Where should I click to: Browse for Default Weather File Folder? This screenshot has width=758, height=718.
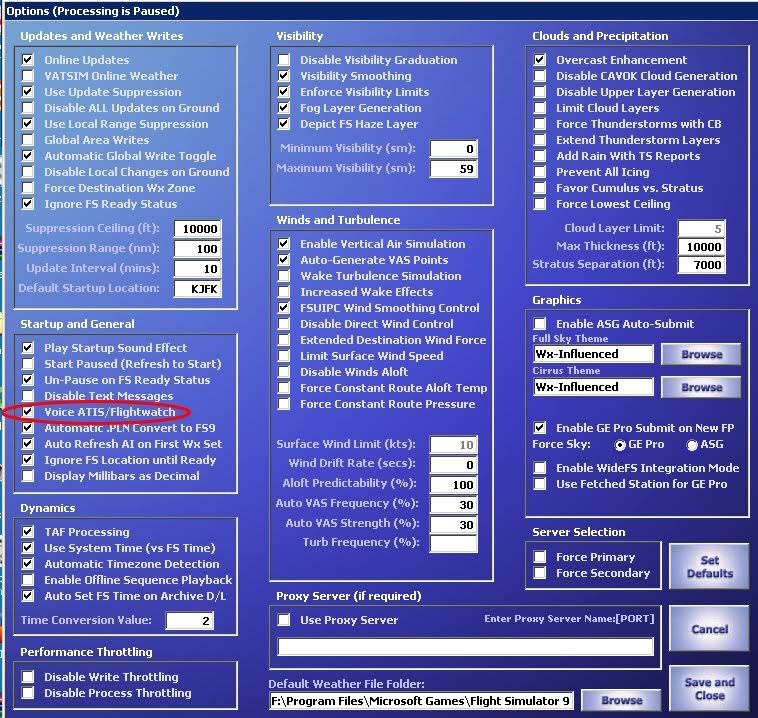(621, 700)
